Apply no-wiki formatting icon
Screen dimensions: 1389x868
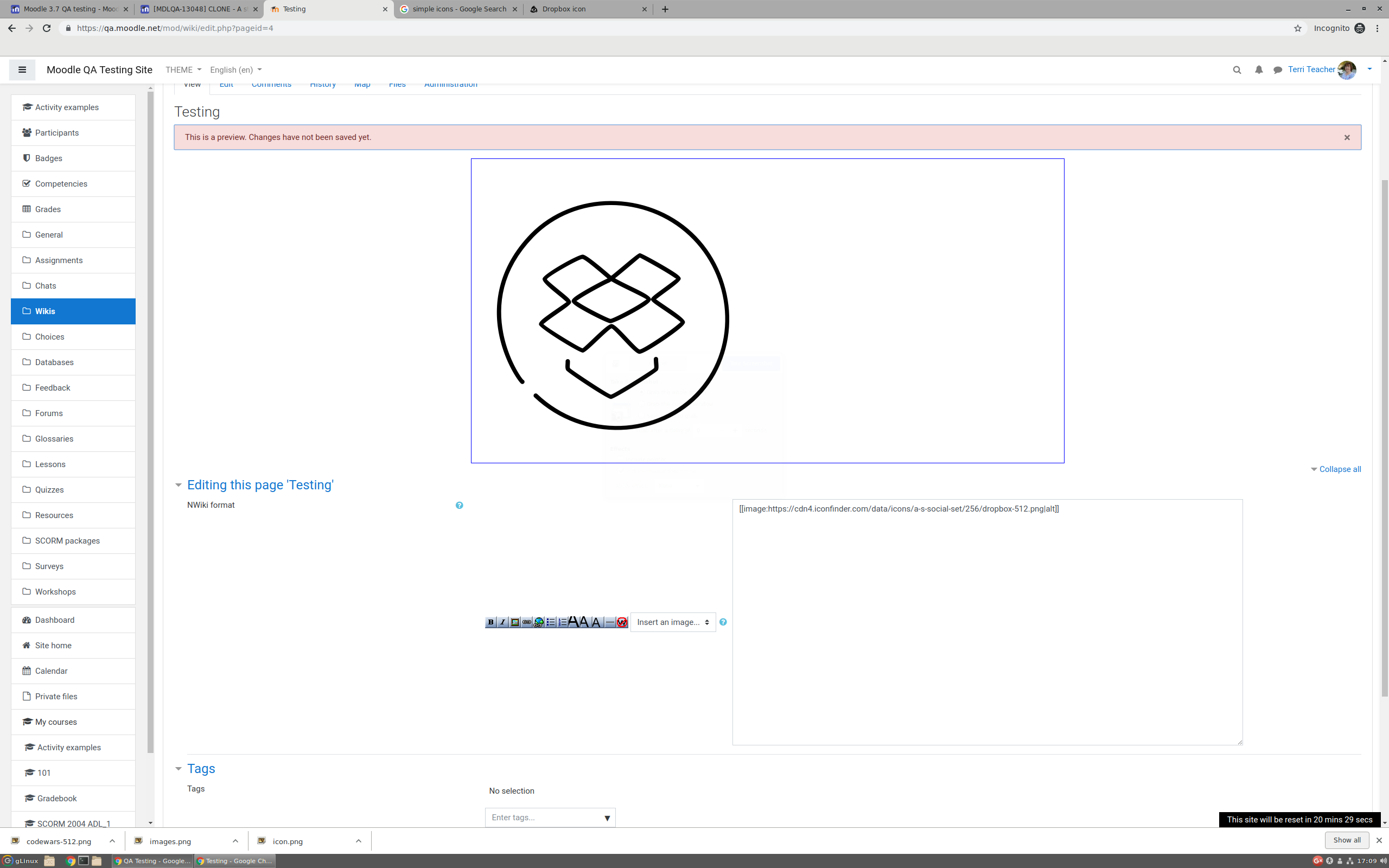(x=622, y=622)
